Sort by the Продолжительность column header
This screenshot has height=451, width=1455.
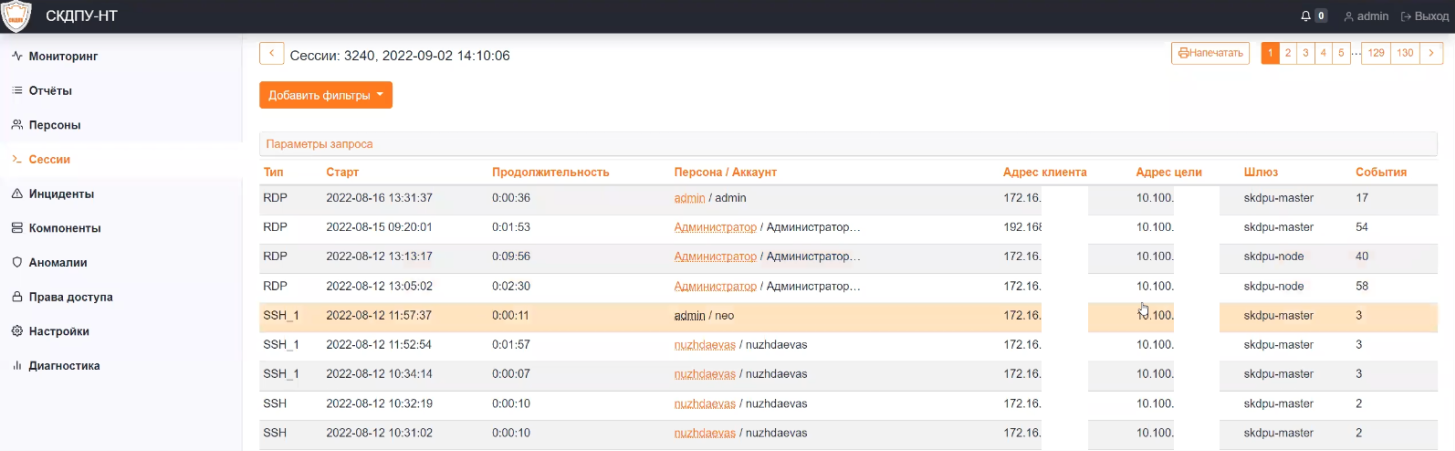point(550,172)
